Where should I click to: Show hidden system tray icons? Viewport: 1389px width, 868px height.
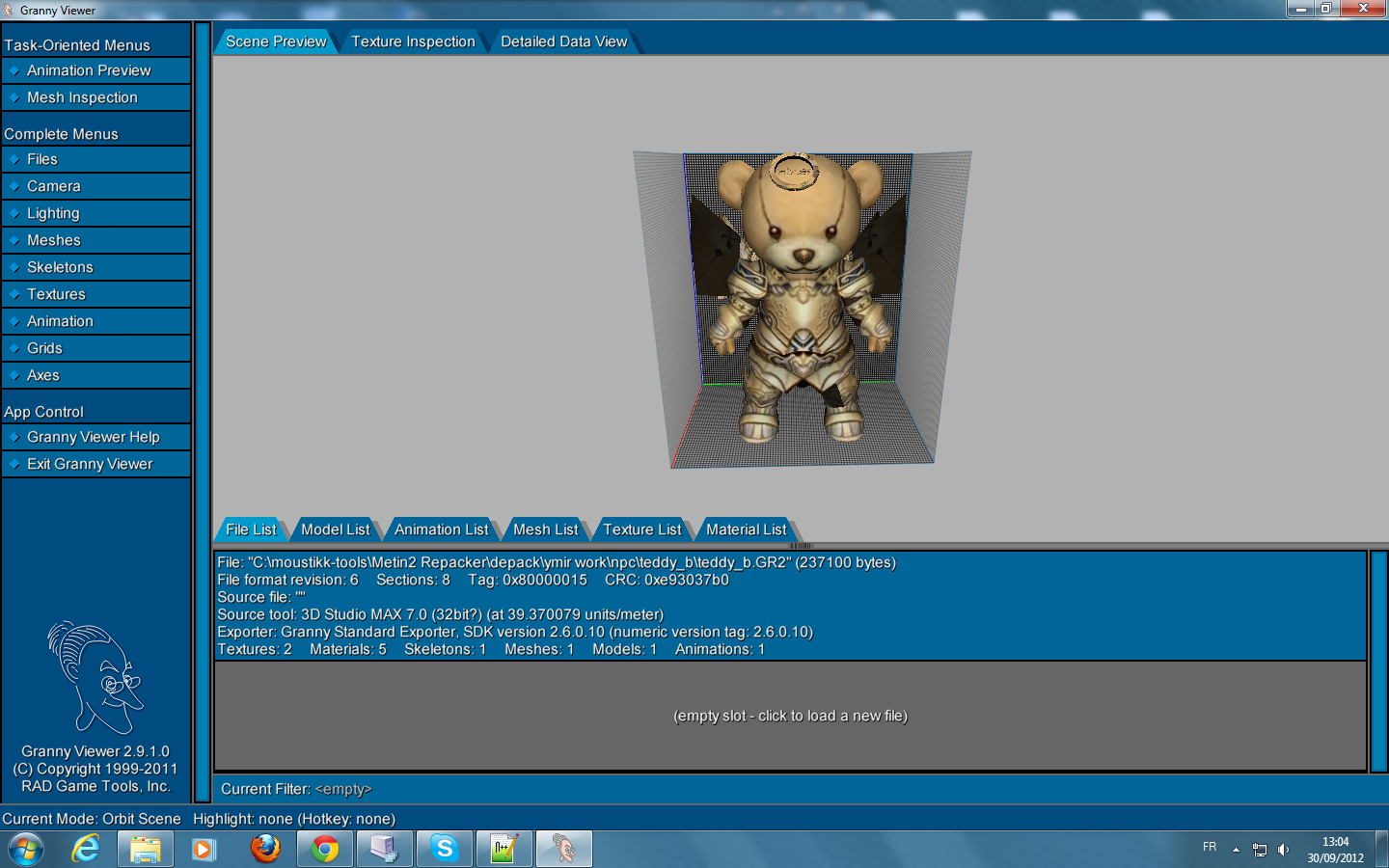(1236, 850)
